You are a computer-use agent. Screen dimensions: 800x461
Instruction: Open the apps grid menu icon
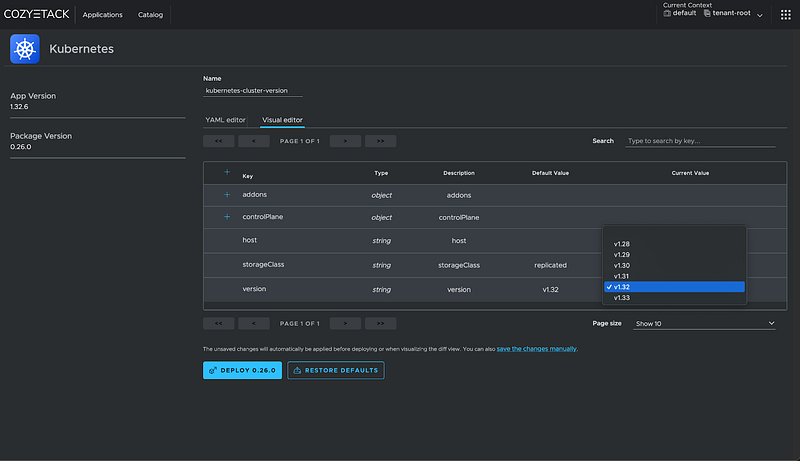coord(784,15)
